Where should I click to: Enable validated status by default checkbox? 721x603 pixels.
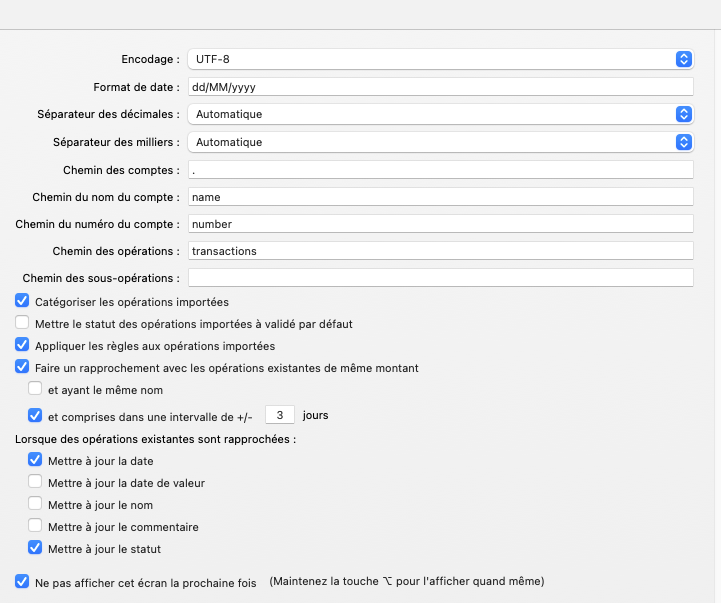(x=23, y=323)
